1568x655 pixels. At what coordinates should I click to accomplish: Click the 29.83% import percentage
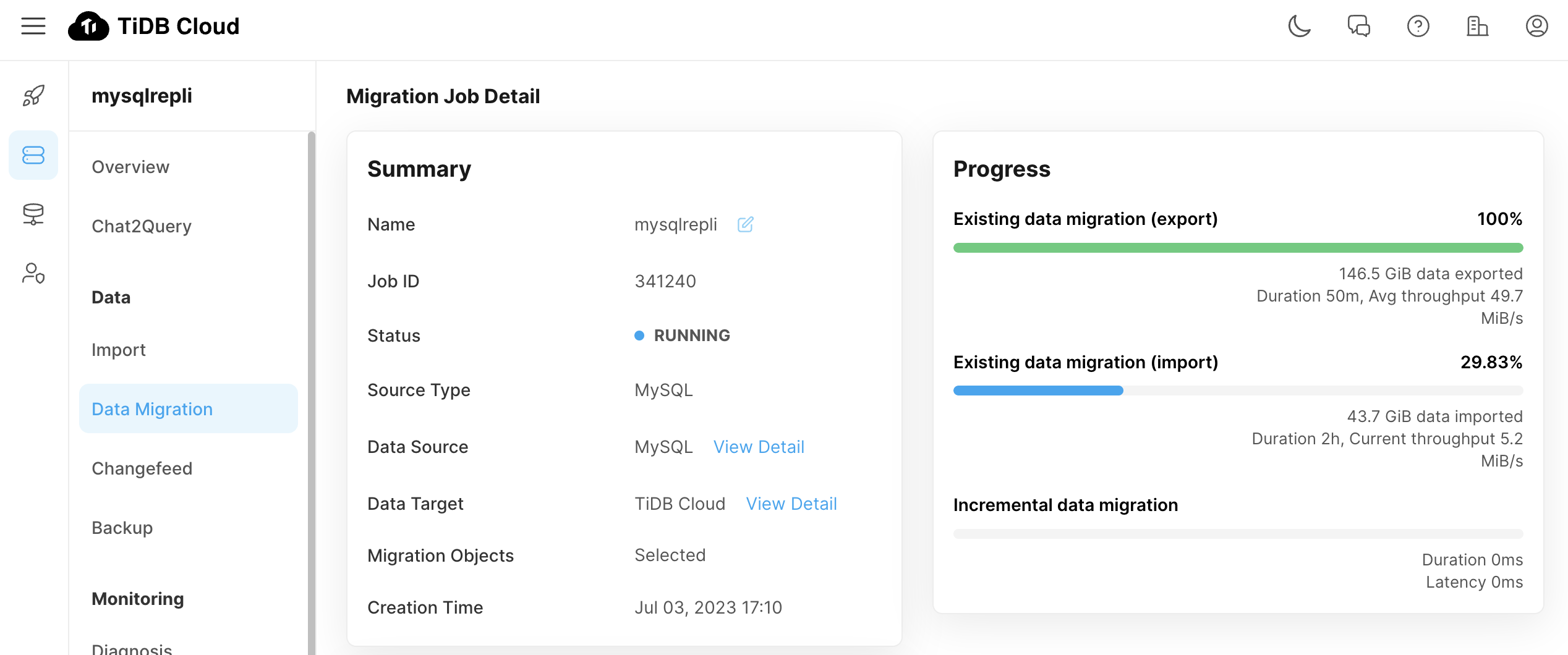tap(1491, 362)
